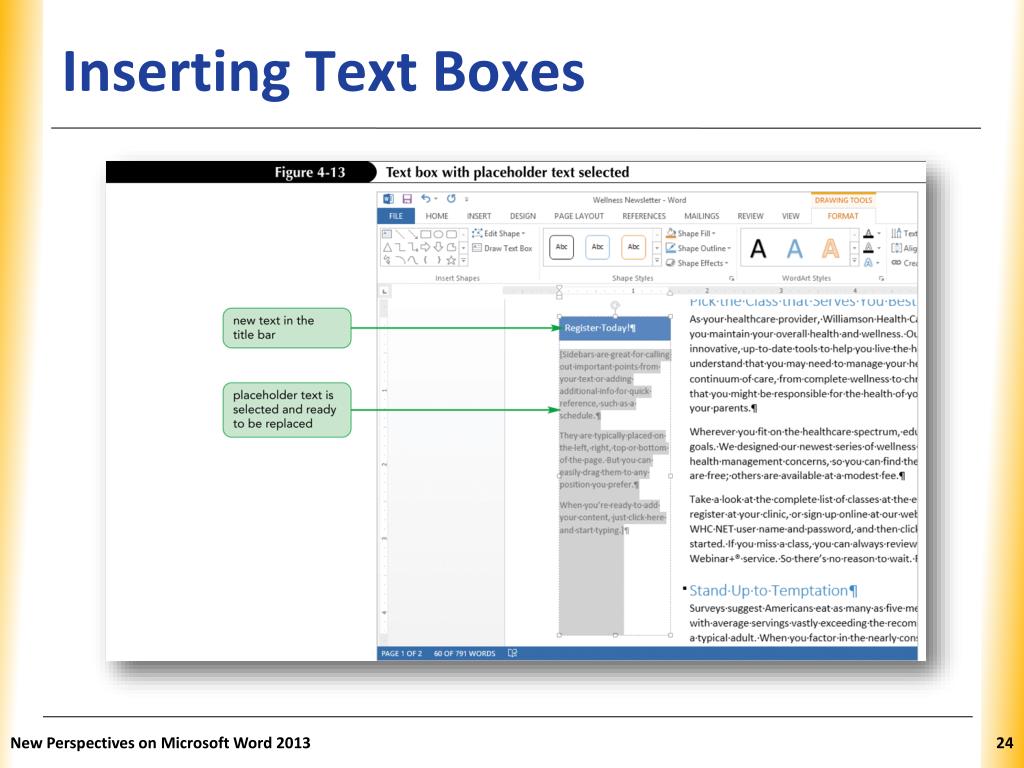The width and height of the screenshot is (1024, 768).
Task: Apply the orange outline Abc shape style
Action: pos(633,248)
